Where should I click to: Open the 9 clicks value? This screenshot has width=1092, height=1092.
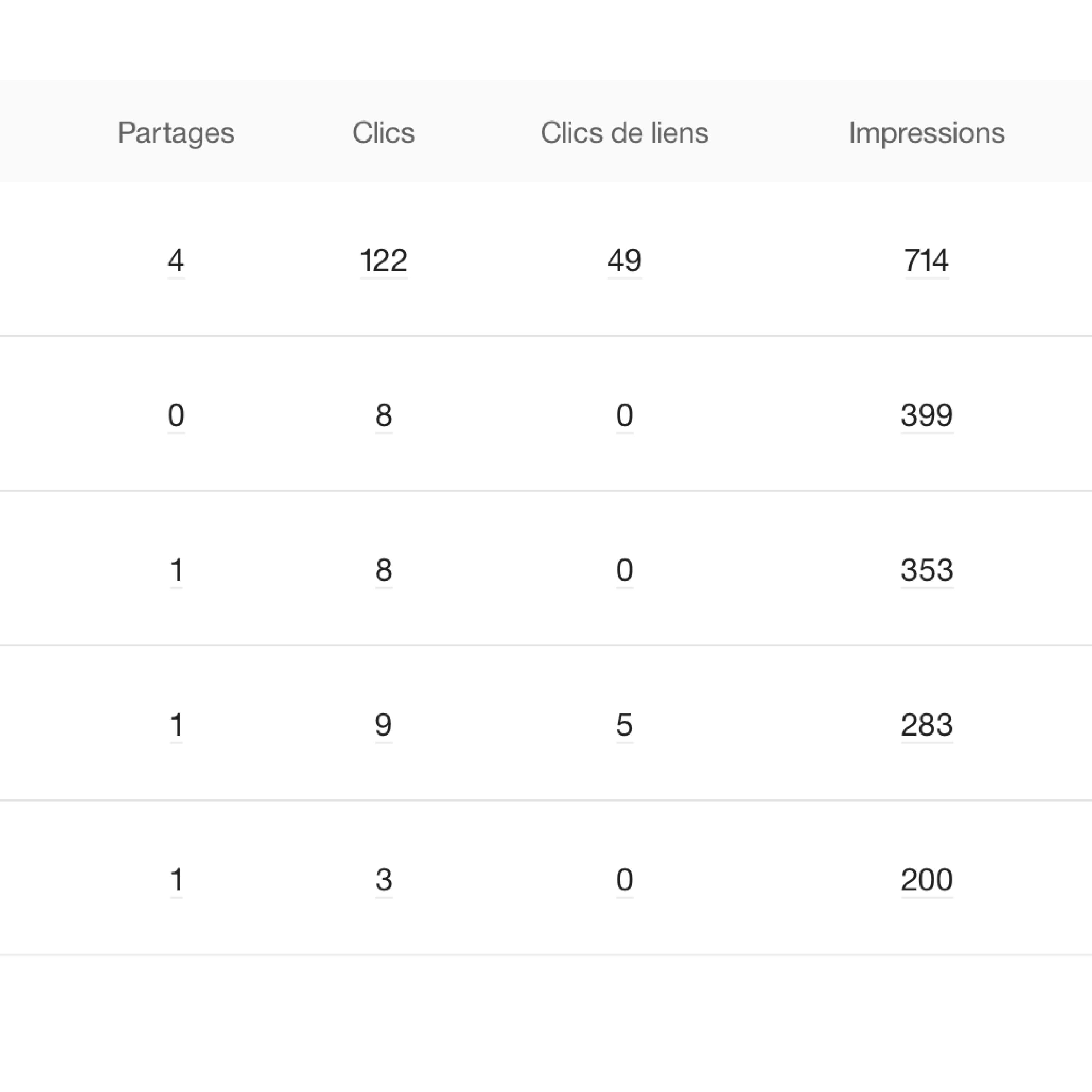(383, 725)
